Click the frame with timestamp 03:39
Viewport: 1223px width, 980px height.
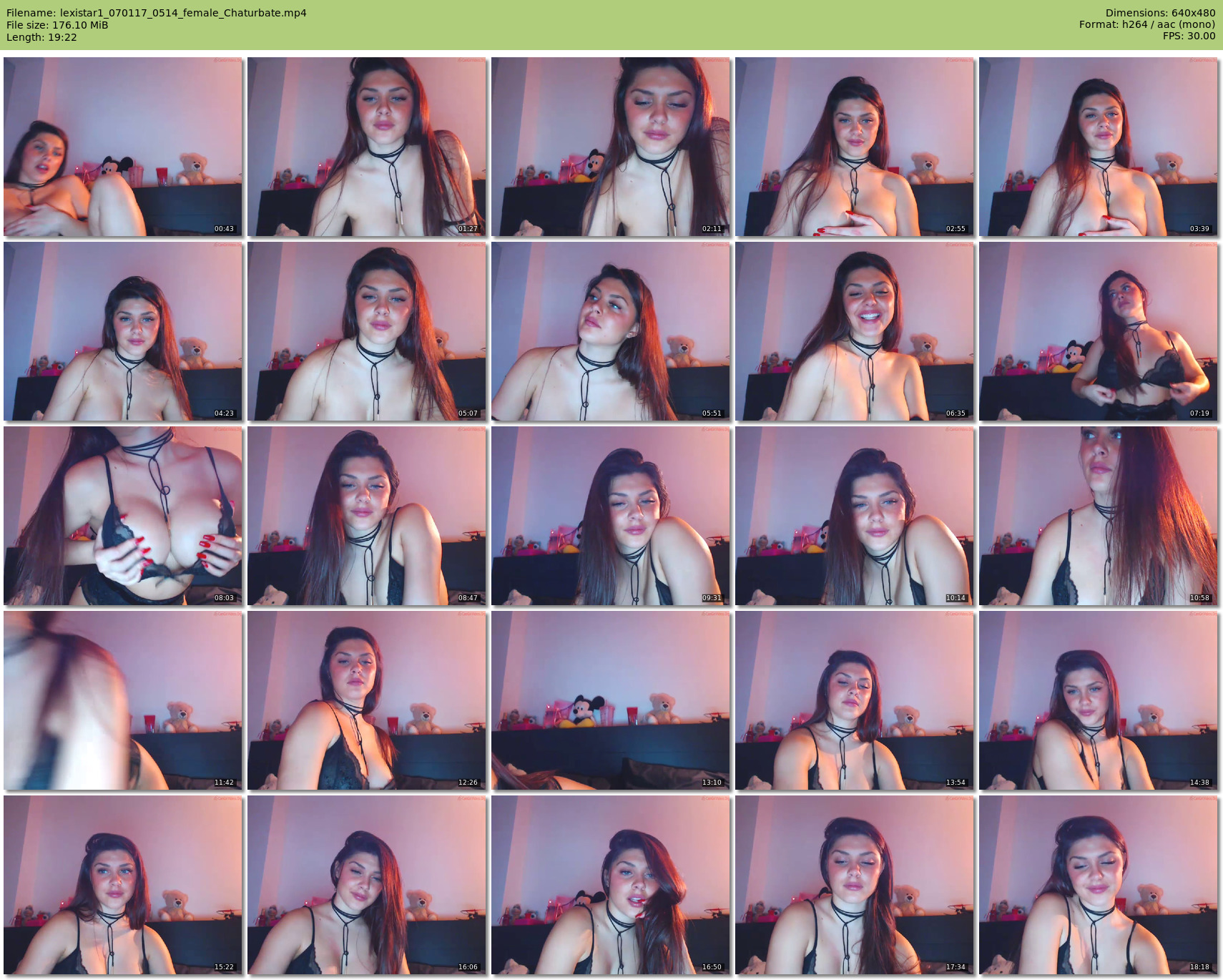(x=1098, y=147)
